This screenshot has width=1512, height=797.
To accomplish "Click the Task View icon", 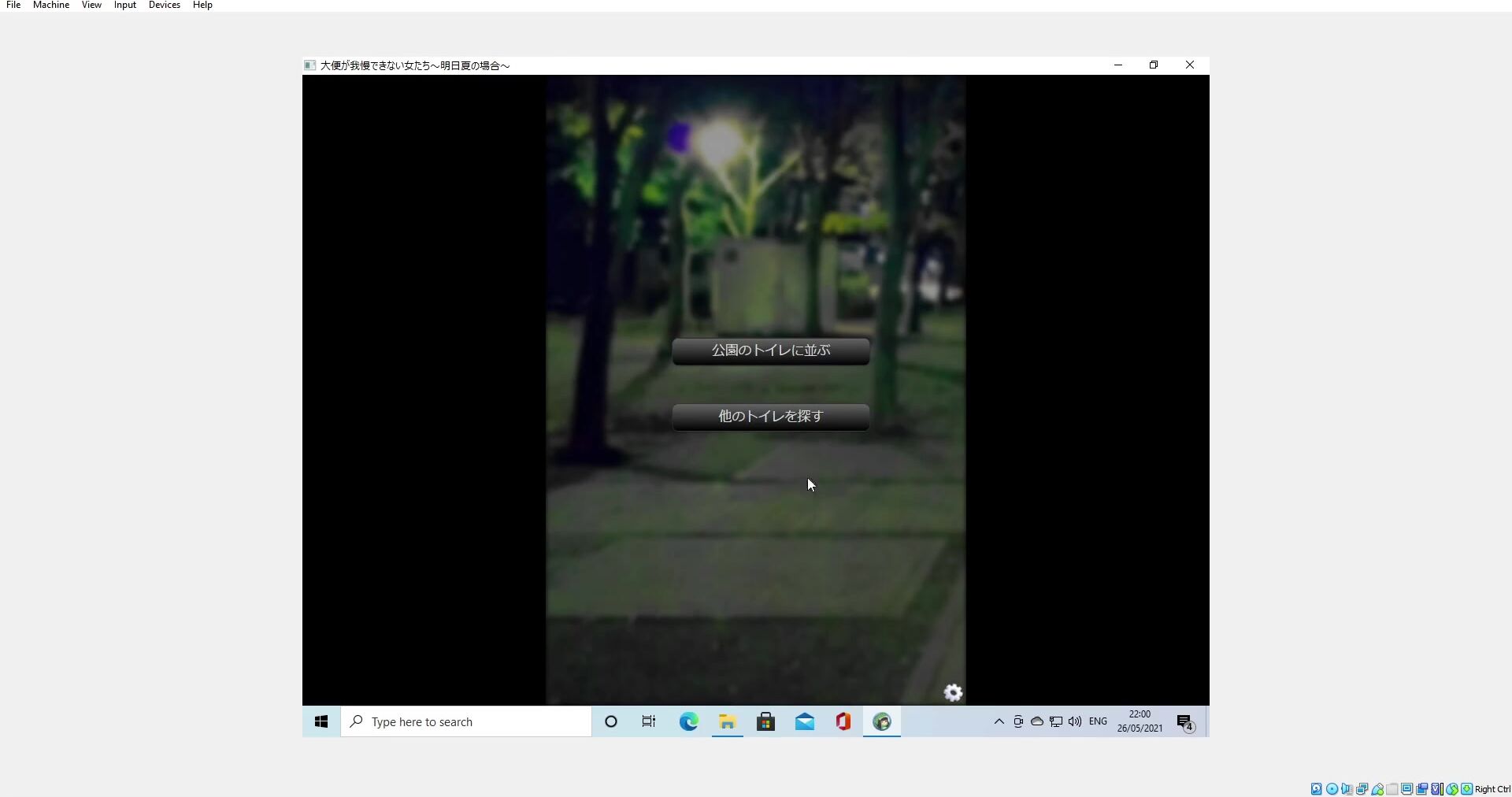I will [x=648, y=721].
